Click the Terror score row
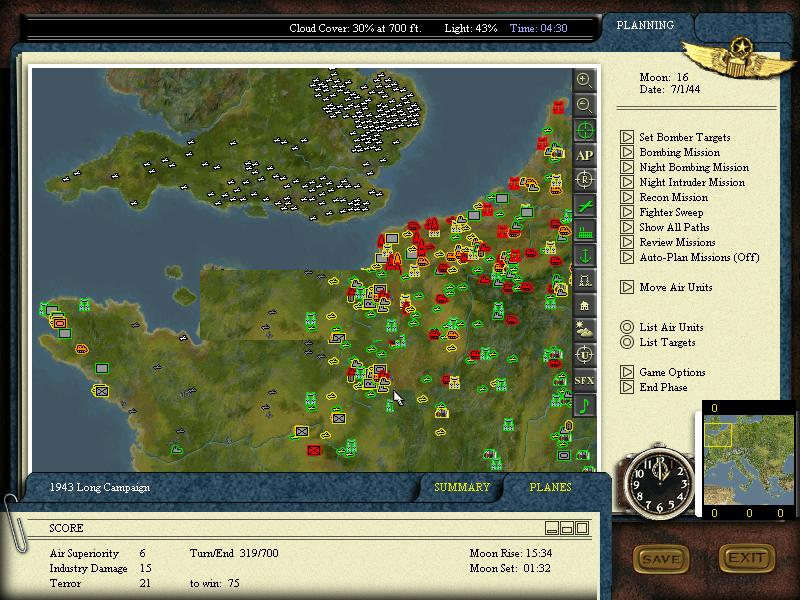 pyautogui.click(x=101, y=583)
